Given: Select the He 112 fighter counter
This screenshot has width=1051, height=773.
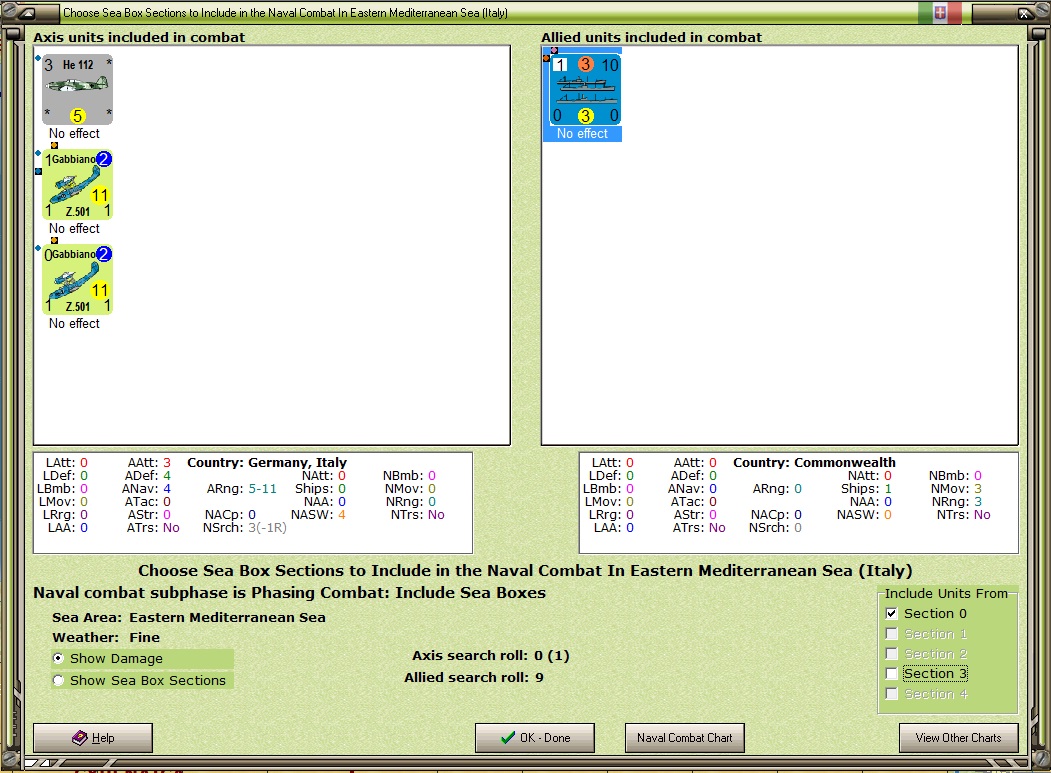Looking at the screenshot, I should click(77, 90).
